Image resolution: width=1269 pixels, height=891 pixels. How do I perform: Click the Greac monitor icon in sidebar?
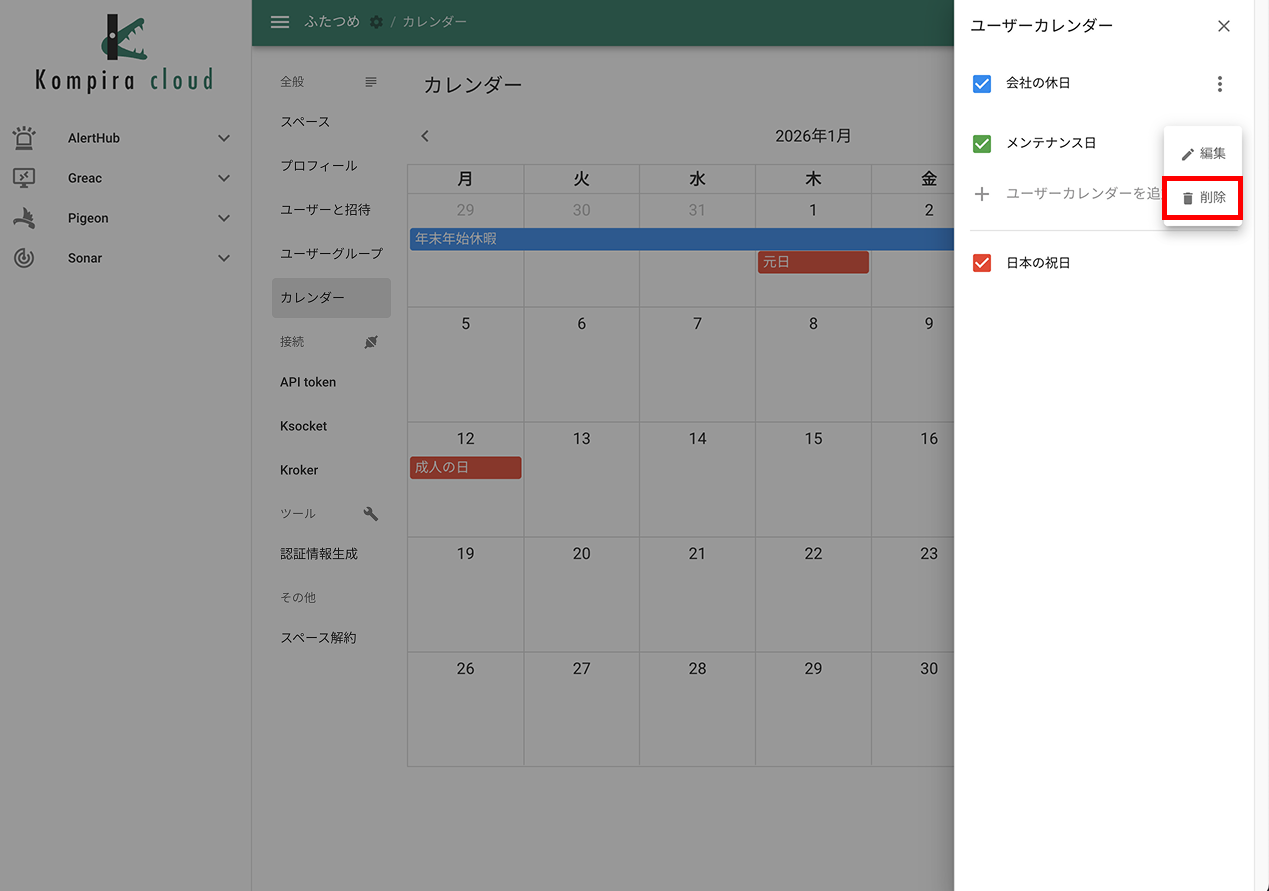pyautogui.click(x=24, y=177)
